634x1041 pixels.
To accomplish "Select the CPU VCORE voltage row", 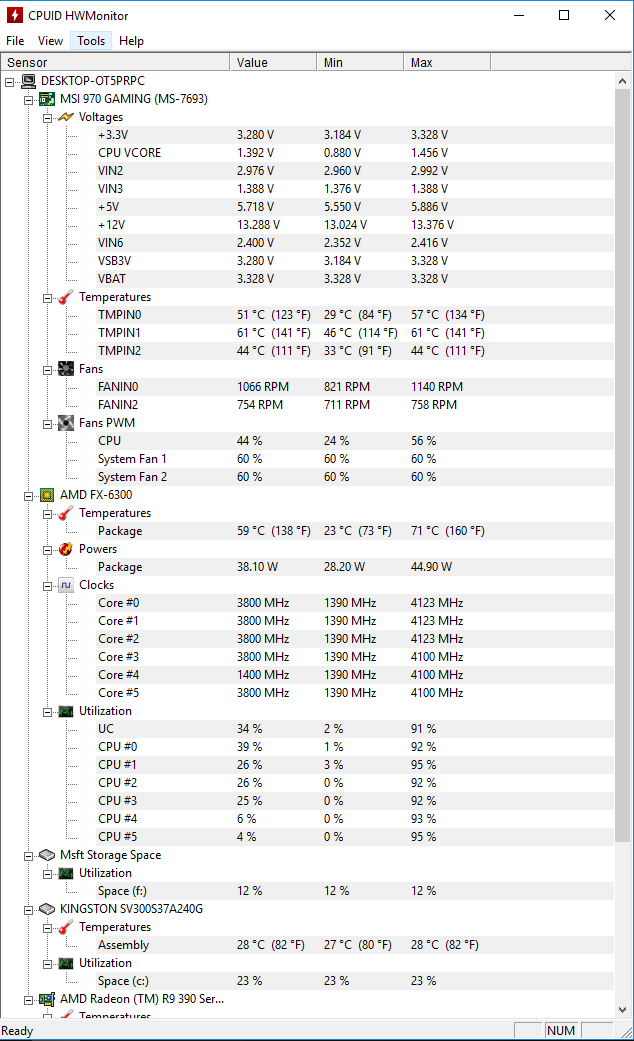I will (x=355, y=153).
